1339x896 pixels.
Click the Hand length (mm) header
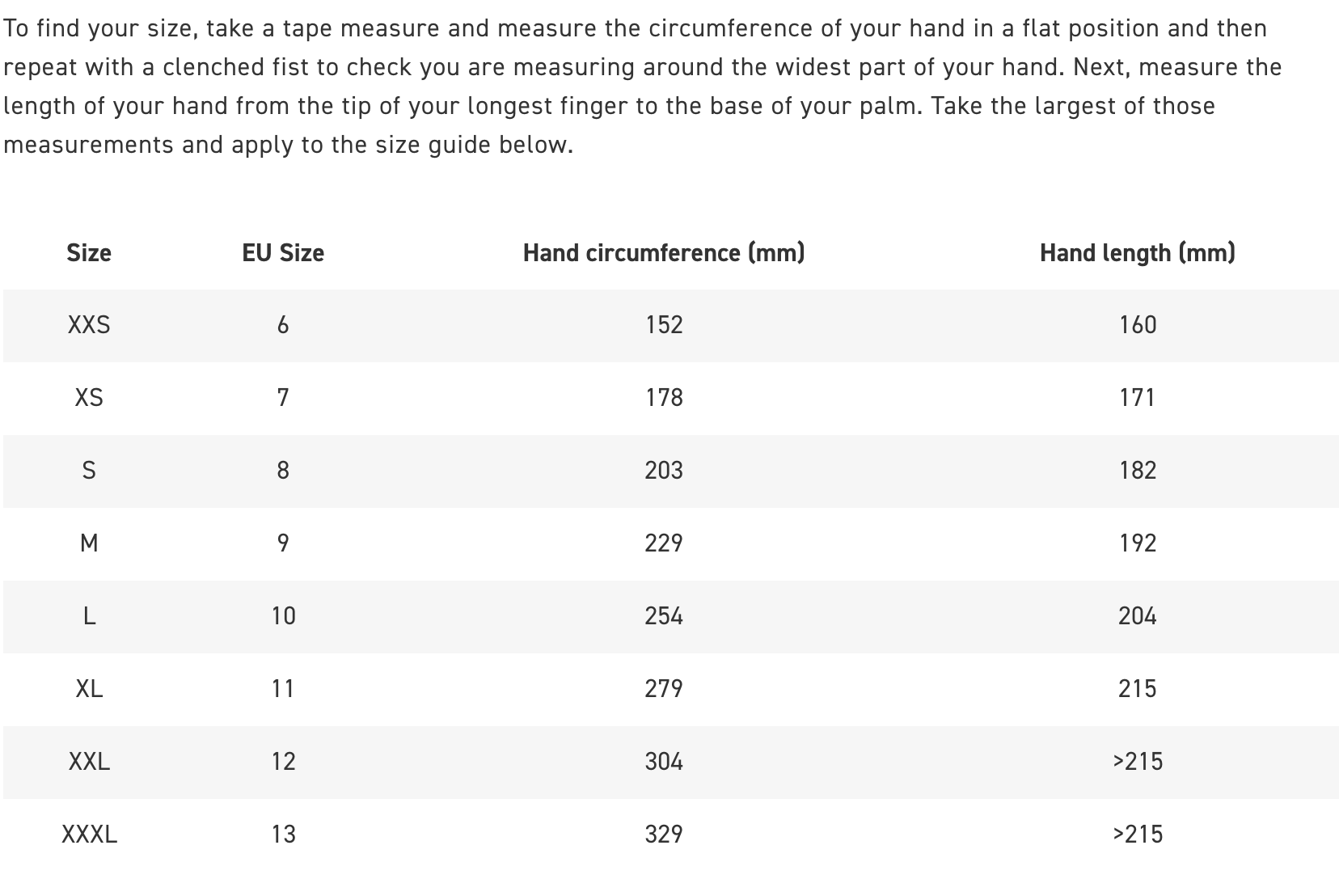pos(1137,253)
